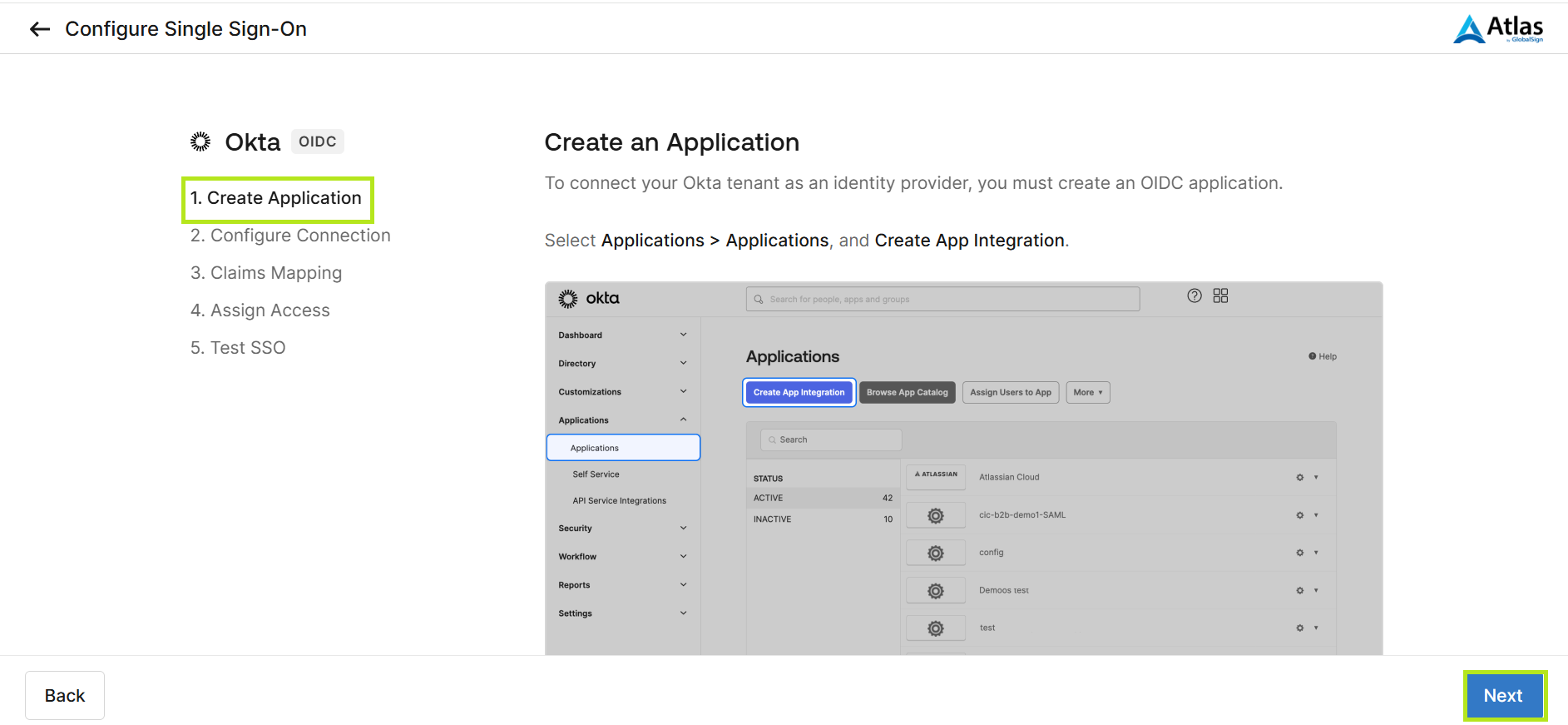Click the Okta sunburst logo beside the OIDC badge

[x=200, y=142]
